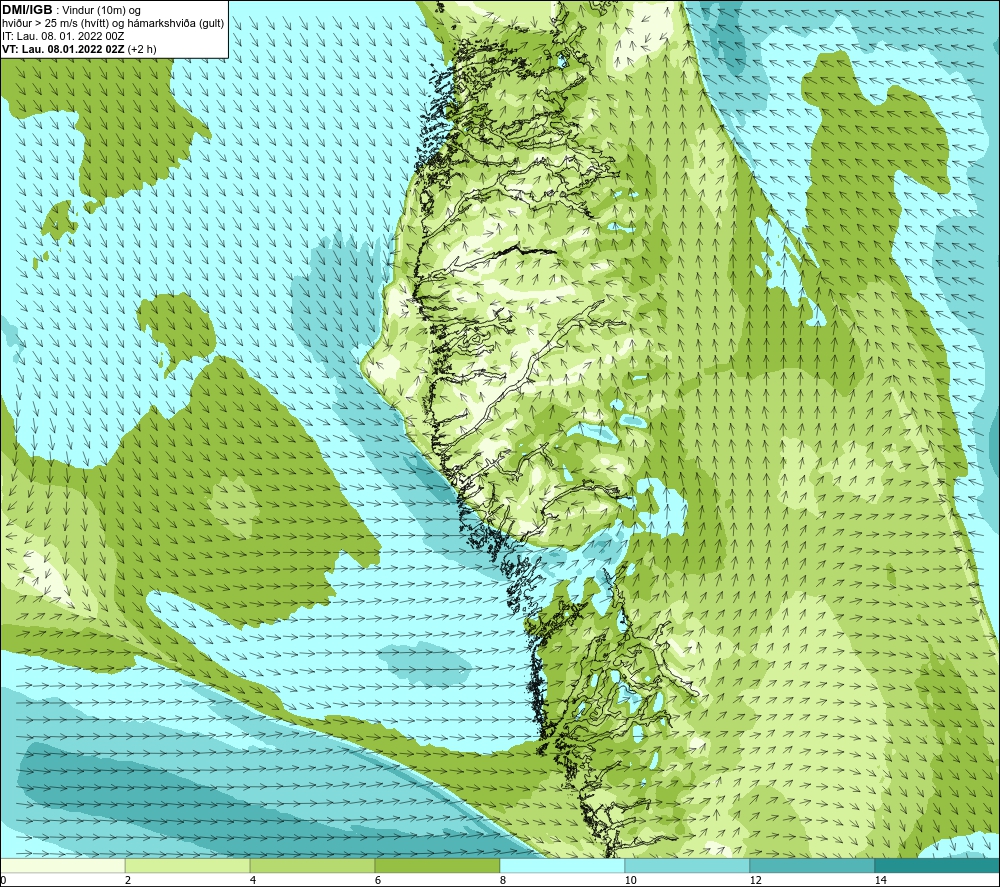
Task: Click the light green 2–4 legend swatch
Action: tap(188, 865)
